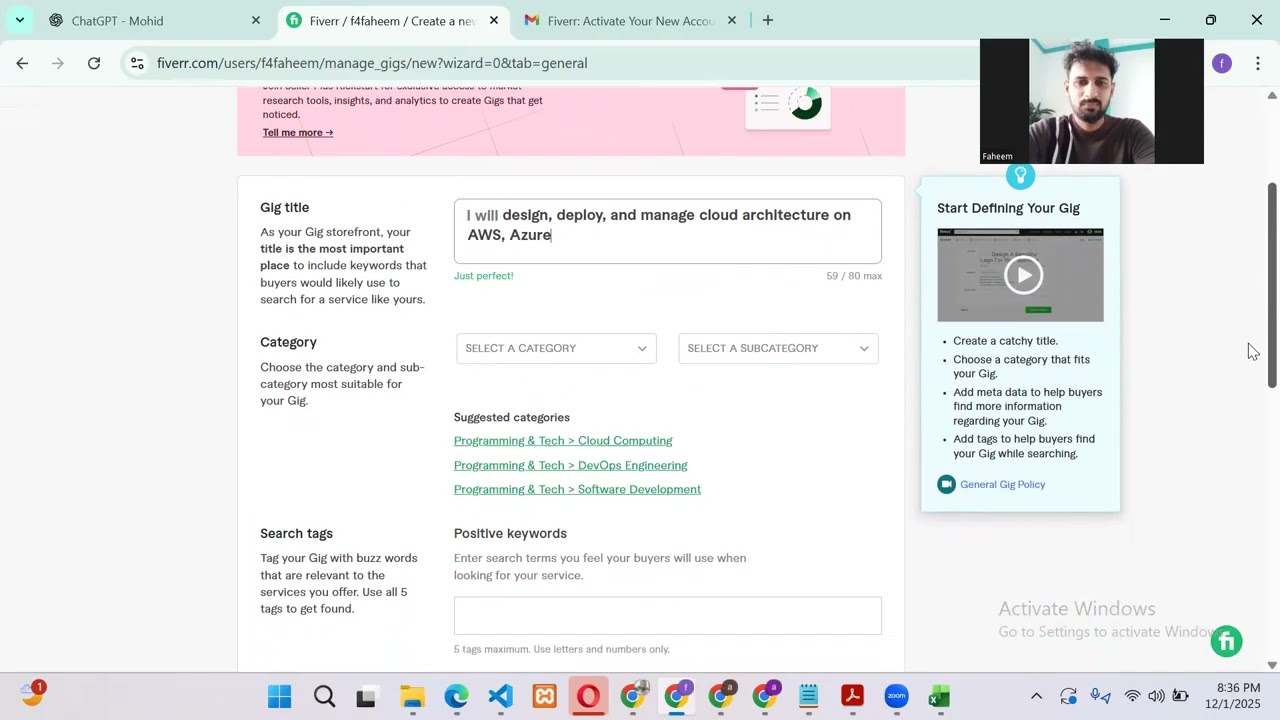Open the tab search chevron in Chrome

tap(19, 20)
